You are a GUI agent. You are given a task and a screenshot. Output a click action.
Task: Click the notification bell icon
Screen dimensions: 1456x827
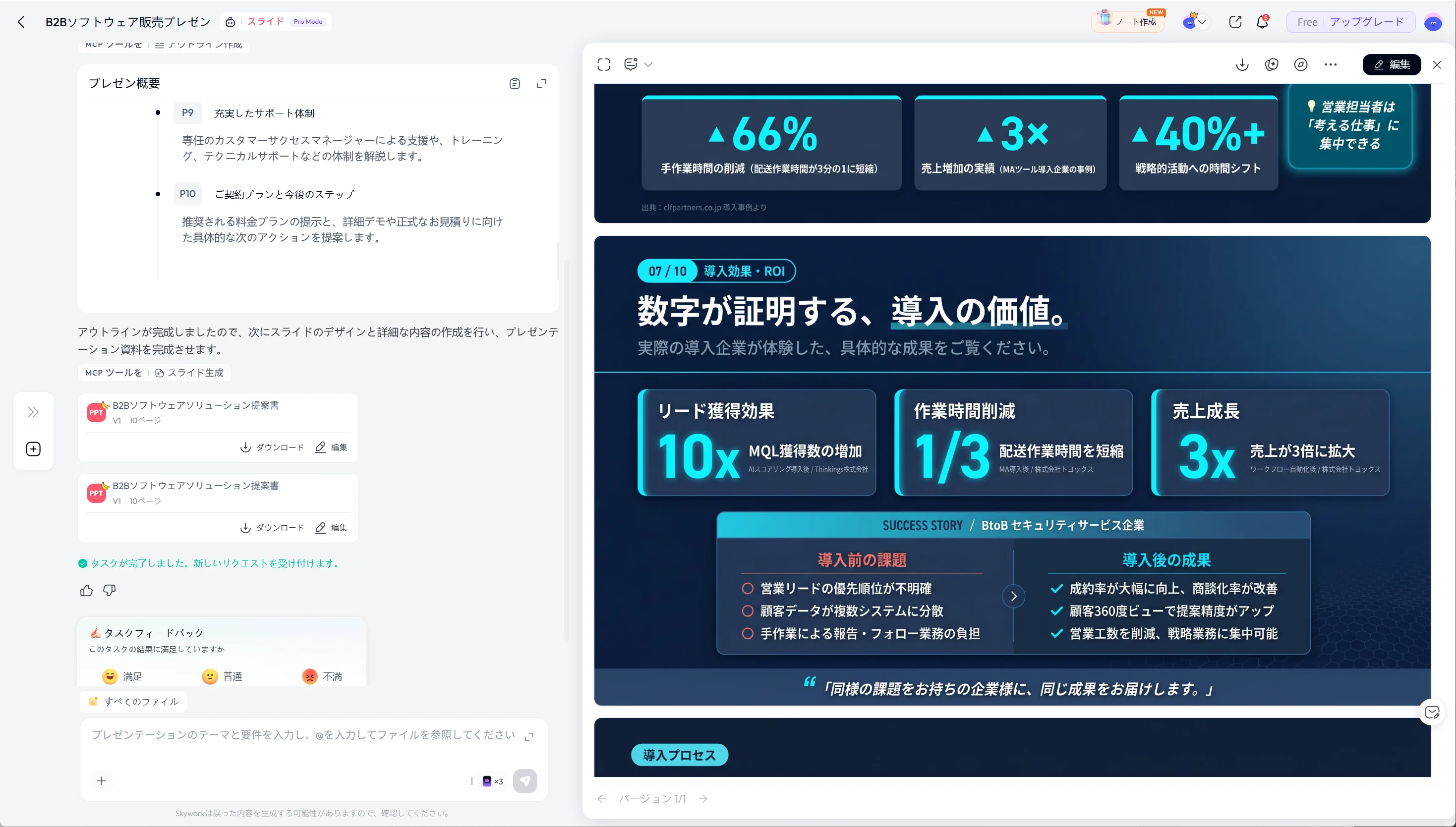[x=1262, y=22]
